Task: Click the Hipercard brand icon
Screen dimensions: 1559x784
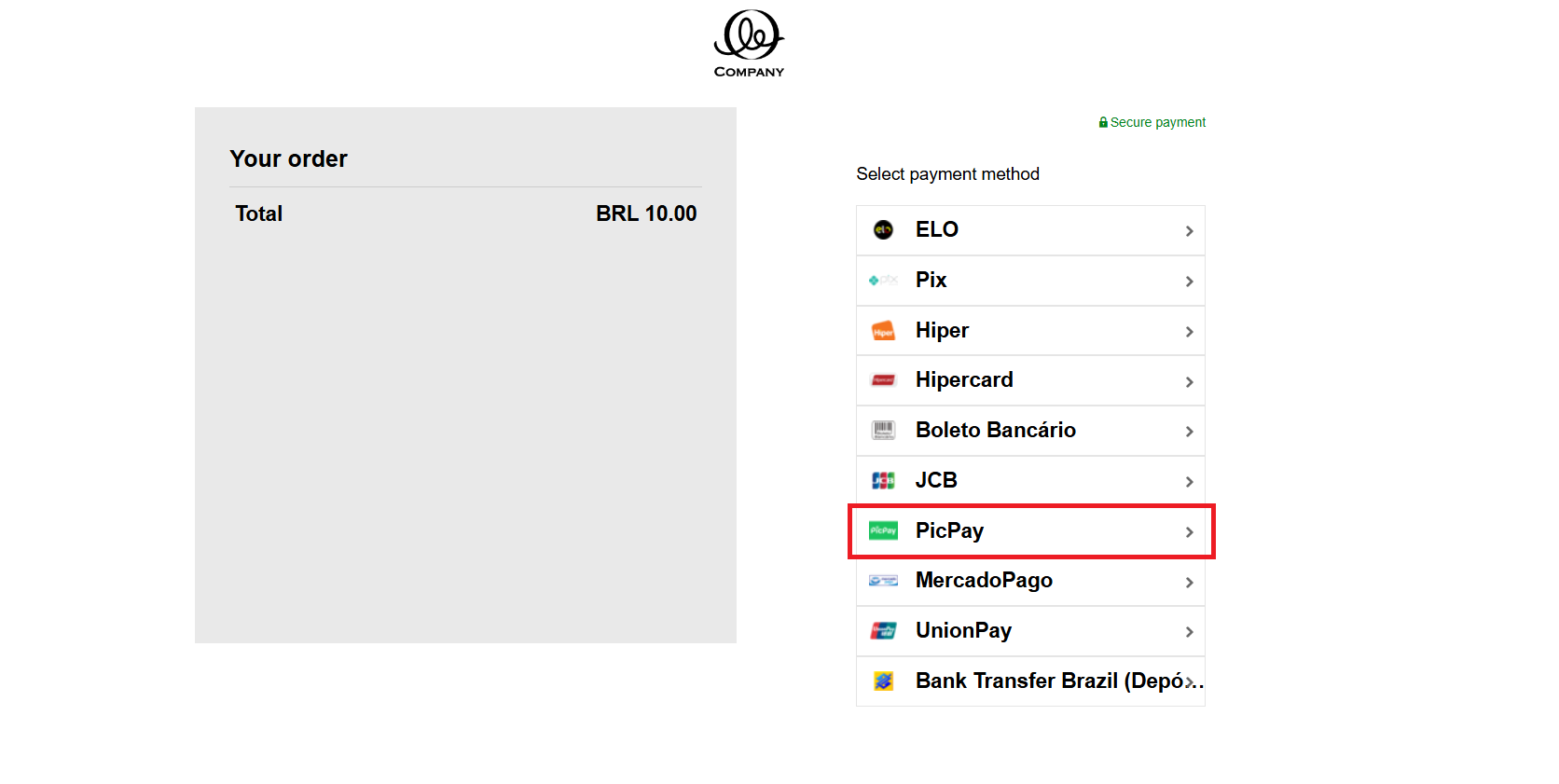Action: (x=883, y=380)
